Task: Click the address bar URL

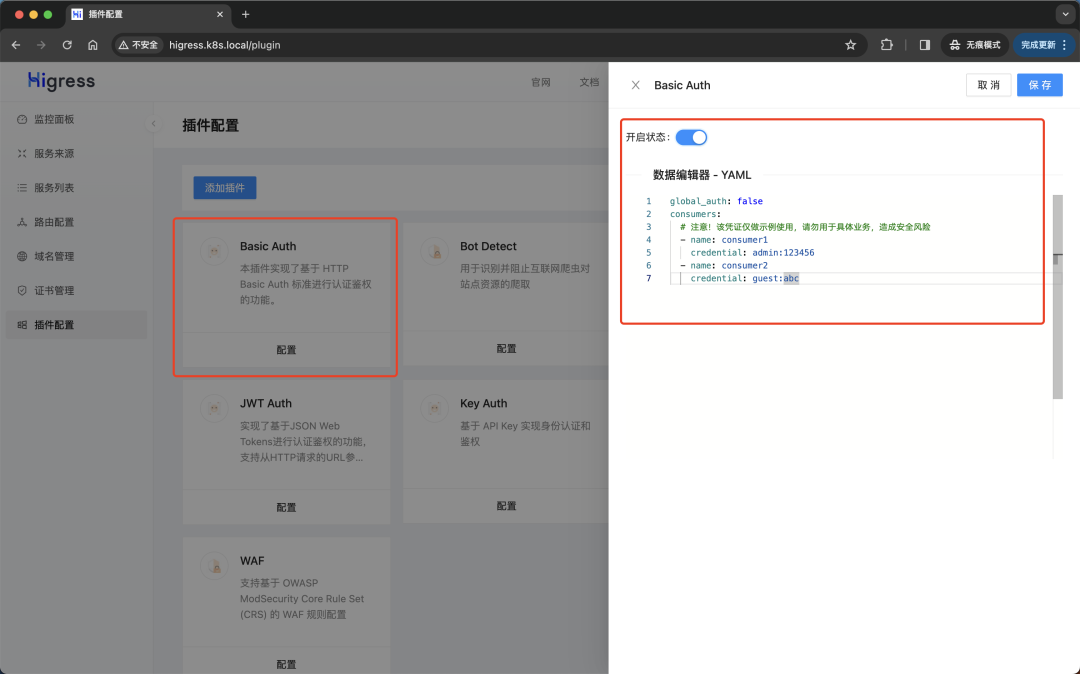Action: (x=225, y=45)
